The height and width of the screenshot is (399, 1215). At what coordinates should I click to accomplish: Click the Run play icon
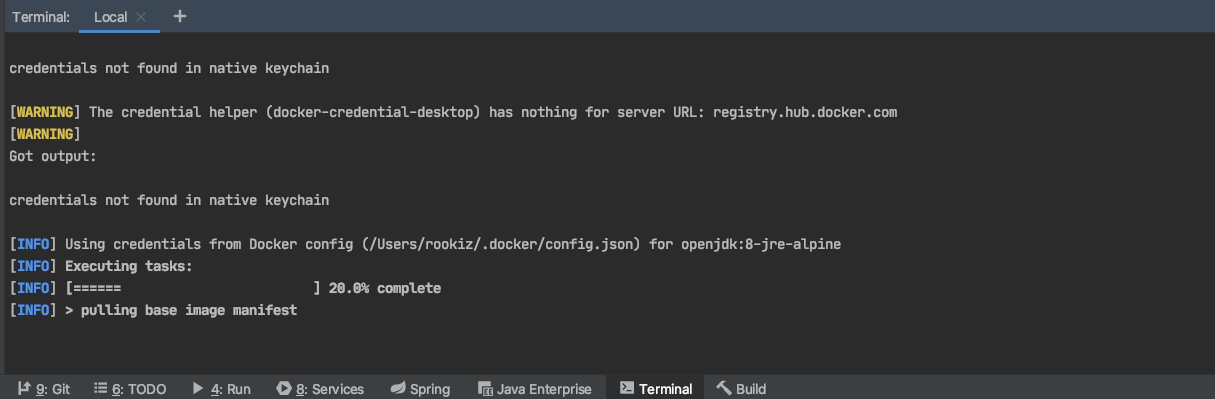(198, 388)
